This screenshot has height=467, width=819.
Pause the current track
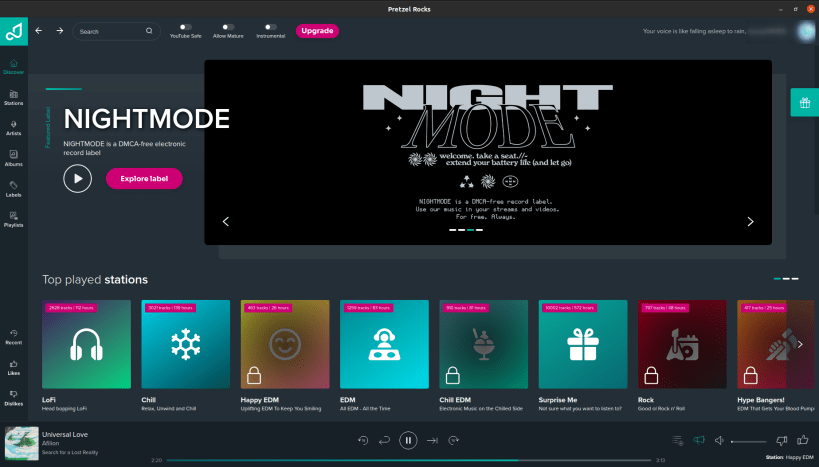[408, 440]
